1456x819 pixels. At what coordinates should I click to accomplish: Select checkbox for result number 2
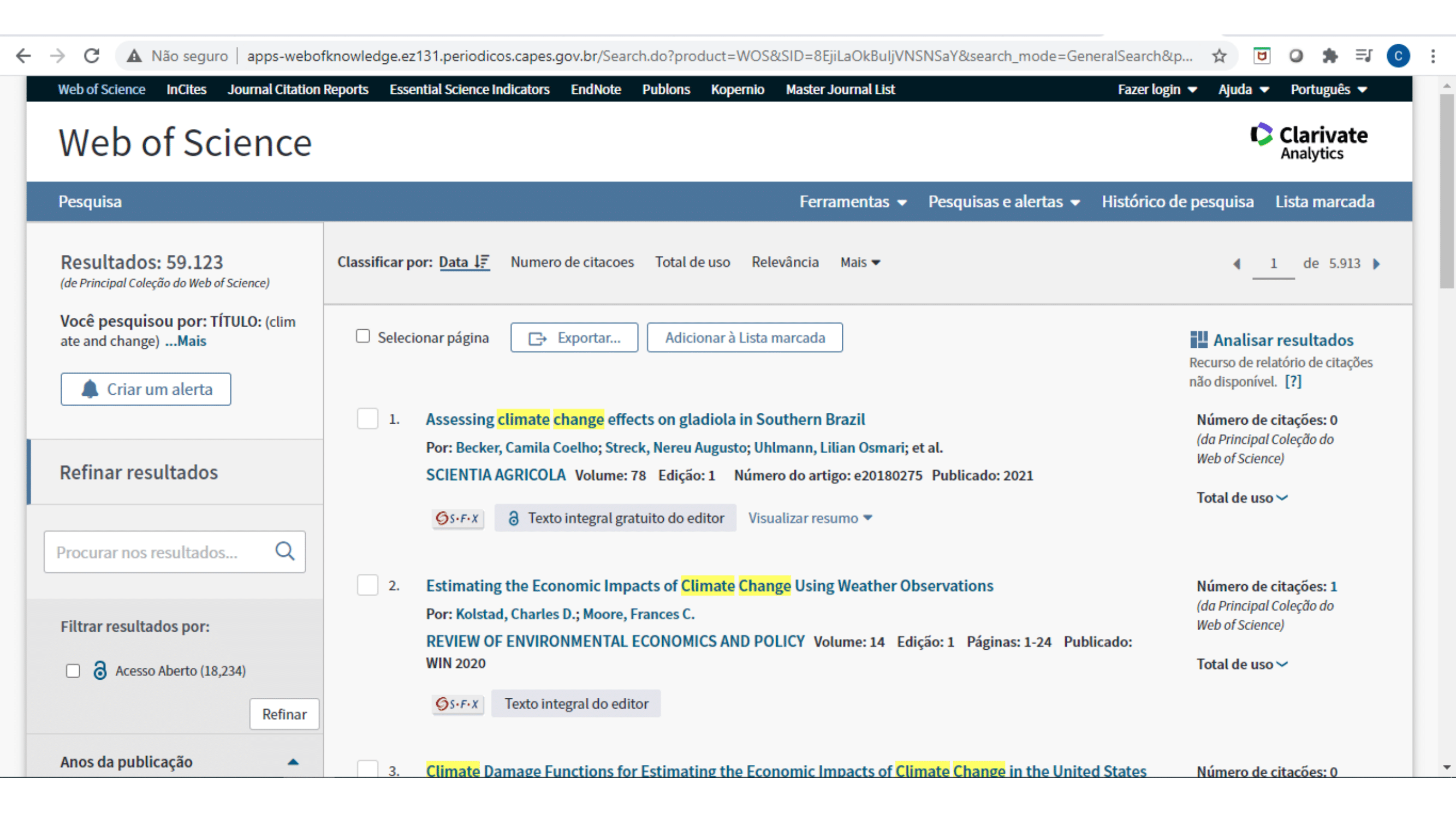coord(367,585)
